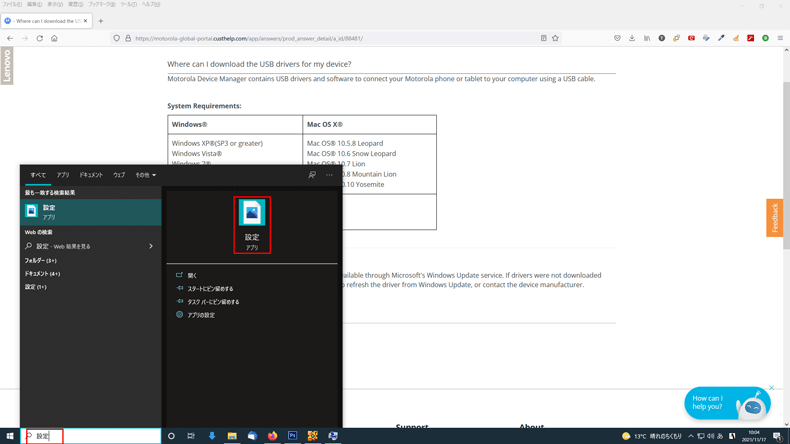The height and width of the screenshot is (444, 790).
Task: Expand the その他 filter dropdown
Action: (x=146, y=175)
